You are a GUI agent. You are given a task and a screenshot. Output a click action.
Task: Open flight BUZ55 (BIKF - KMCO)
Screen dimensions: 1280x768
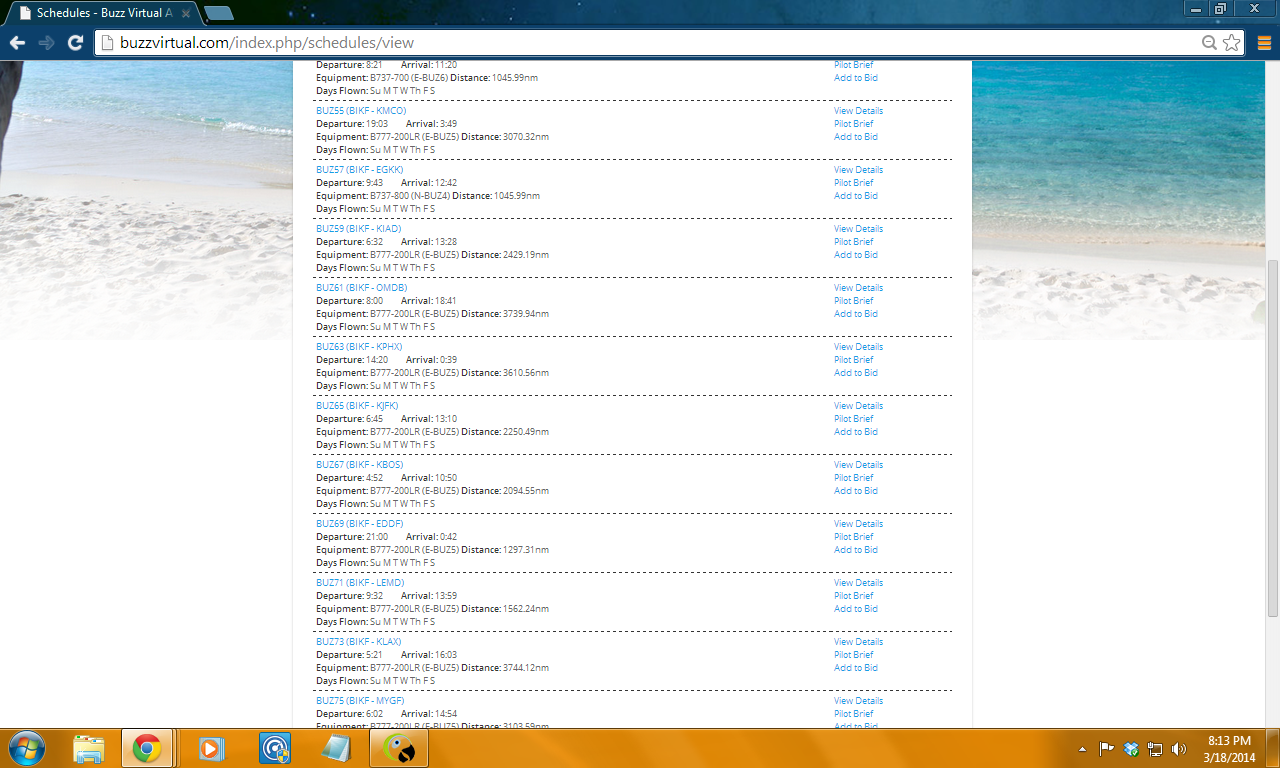coord(361,111)
